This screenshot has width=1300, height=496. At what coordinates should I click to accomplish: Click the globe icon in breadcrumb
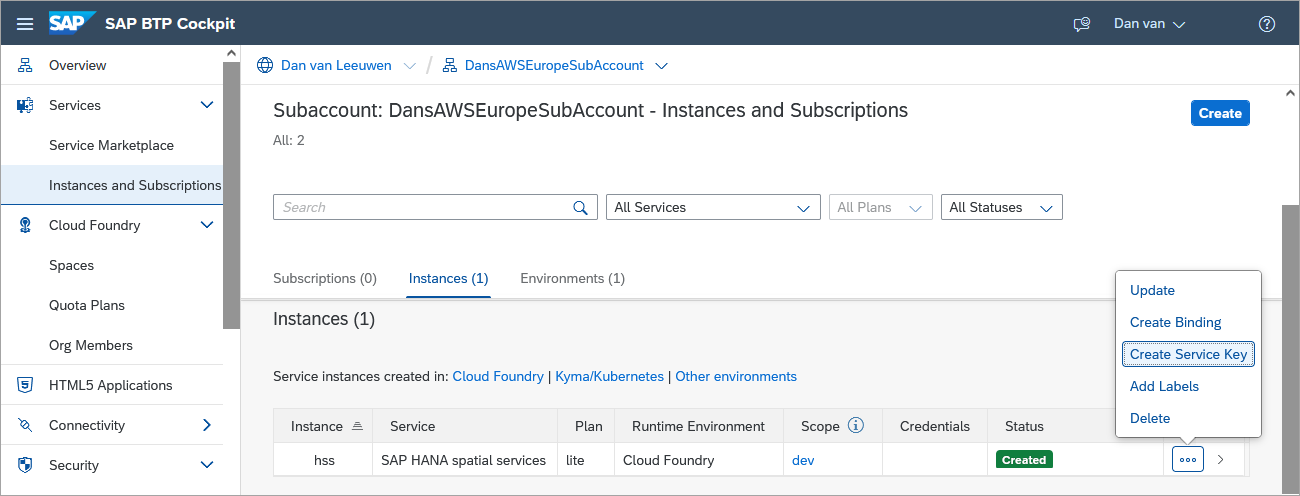[x=265, y=65]
